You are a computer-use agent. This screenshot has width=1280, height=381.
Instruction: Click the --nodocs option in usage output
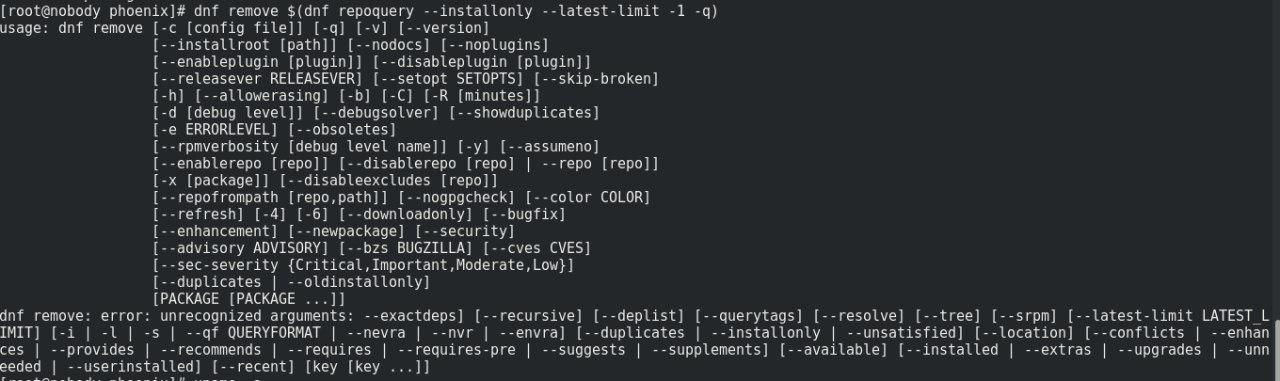click(390, 46)
